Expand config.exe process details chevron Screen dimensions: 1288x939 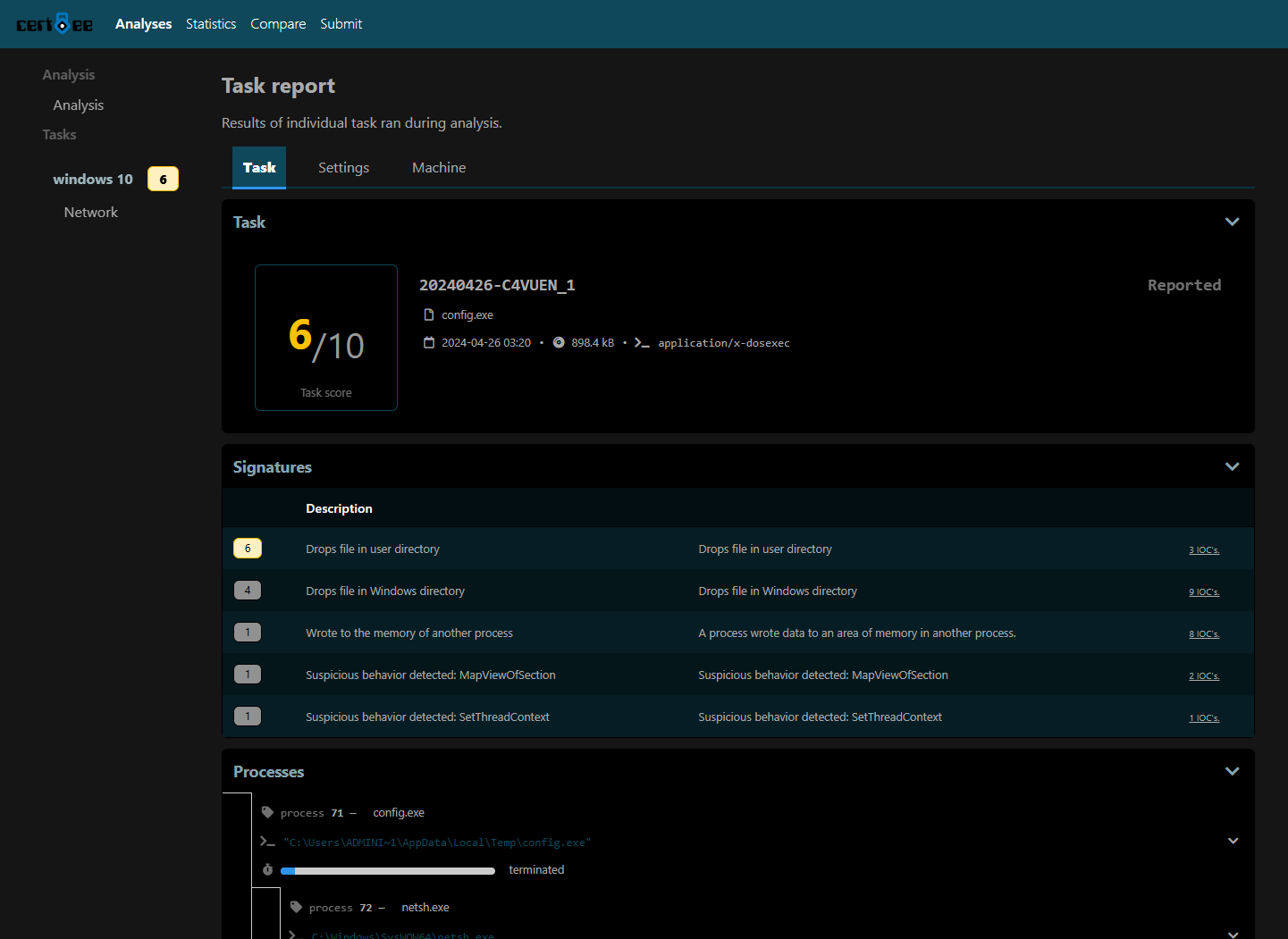click(x=1233, y=842)
